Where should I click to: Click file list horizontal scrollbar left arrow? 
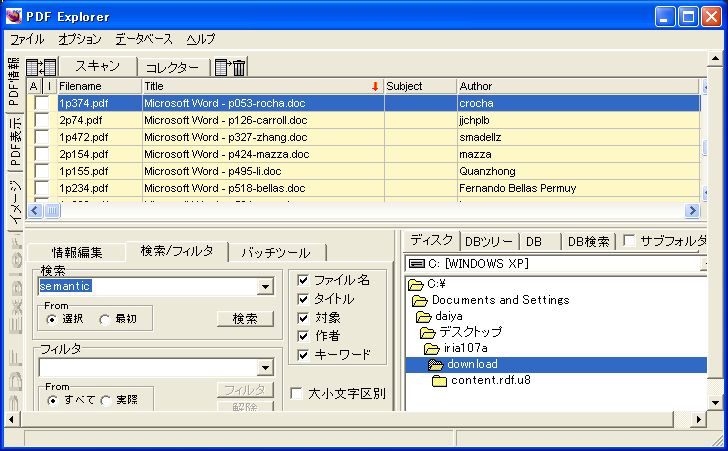[x=35, y=211]
